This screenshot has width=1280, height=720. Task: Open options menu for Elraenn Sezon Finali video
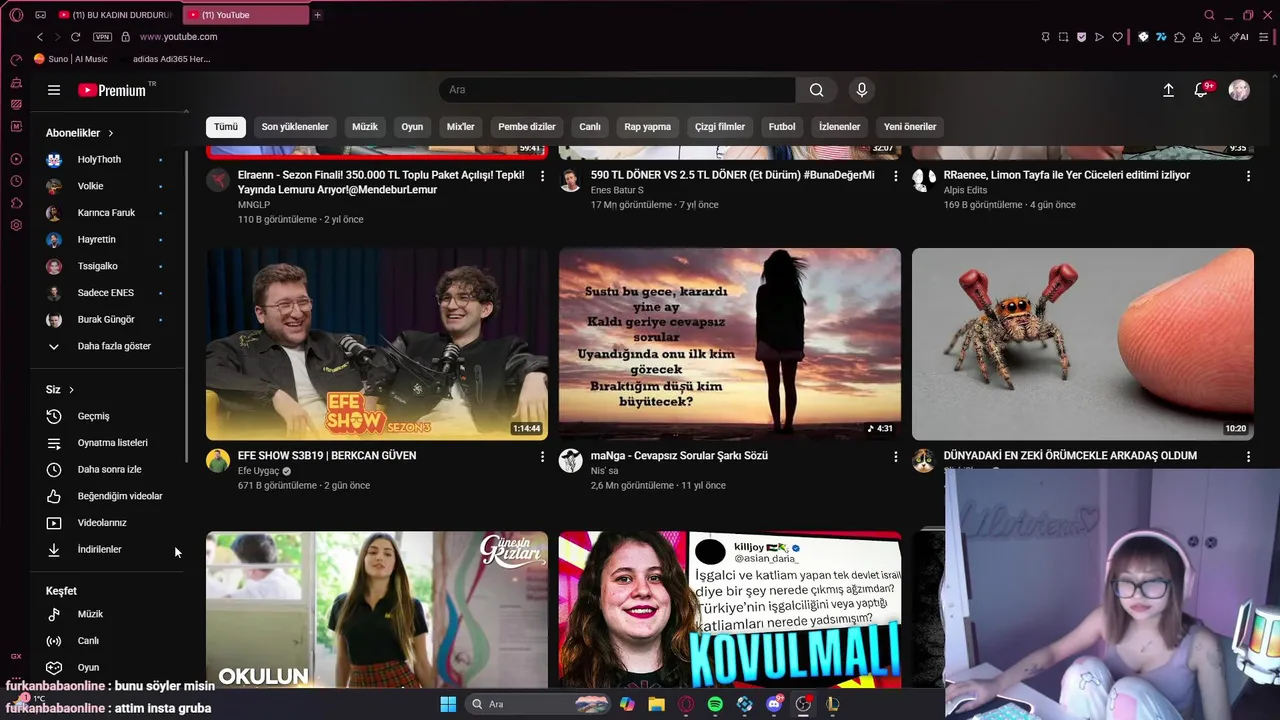542,176
